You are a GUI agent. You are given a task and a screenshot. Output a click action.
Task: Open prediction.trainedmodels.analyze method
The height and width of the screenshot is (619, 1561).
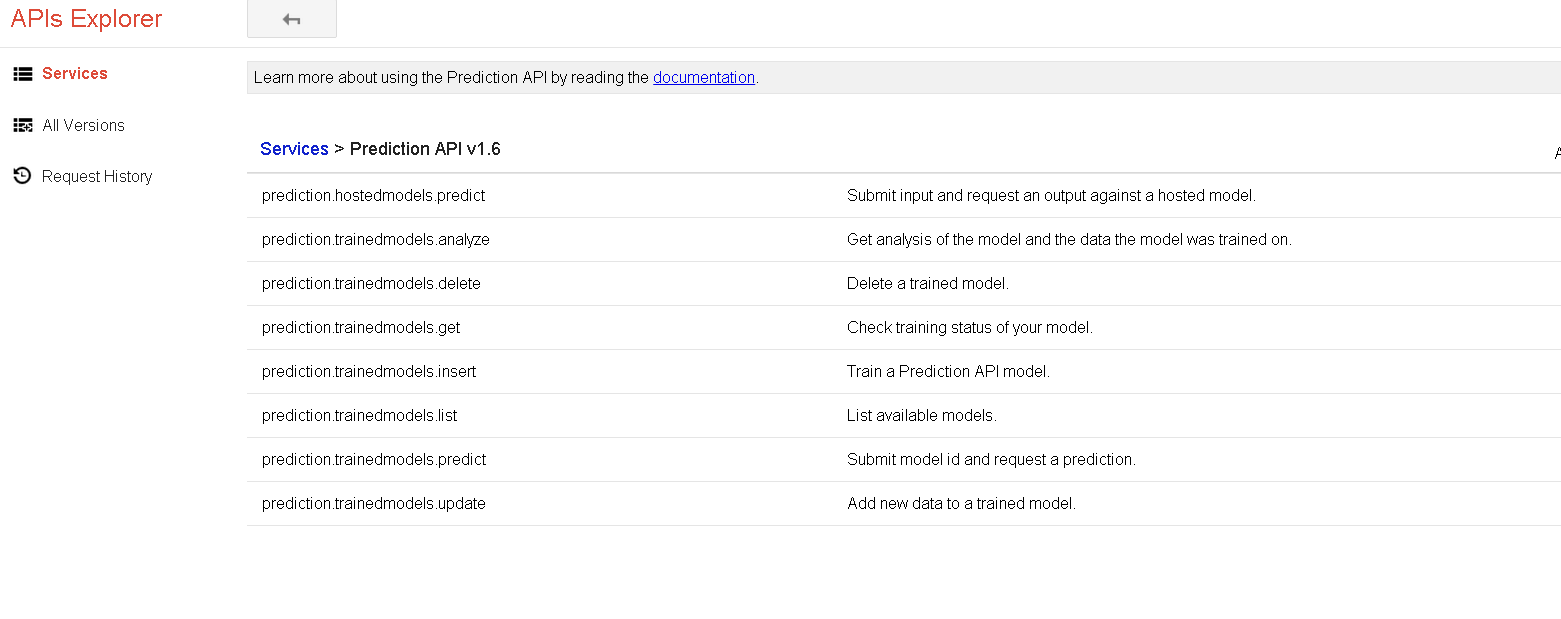pos(375,240)
